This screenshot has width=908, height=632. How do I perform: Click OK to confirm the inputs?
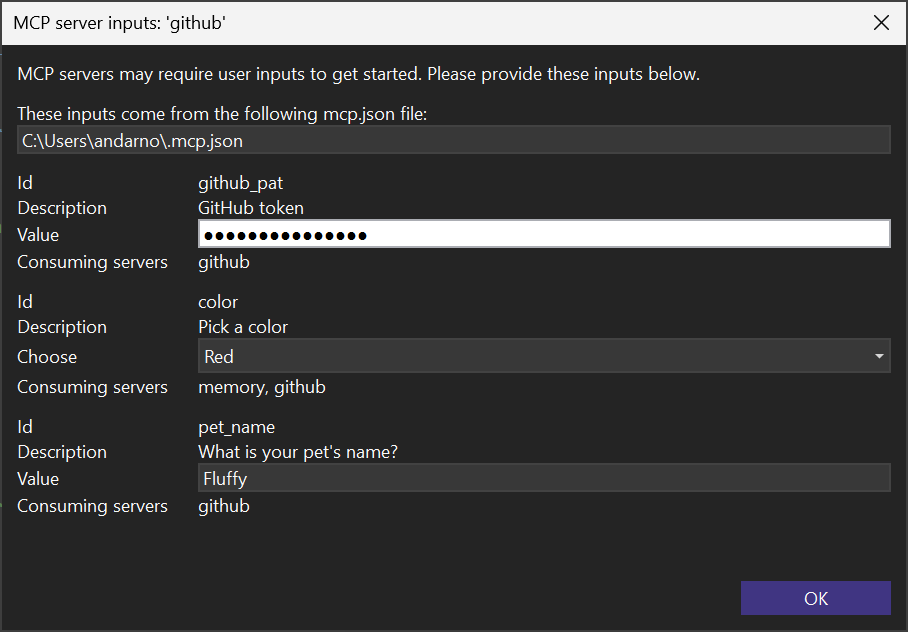pos(815,598)
